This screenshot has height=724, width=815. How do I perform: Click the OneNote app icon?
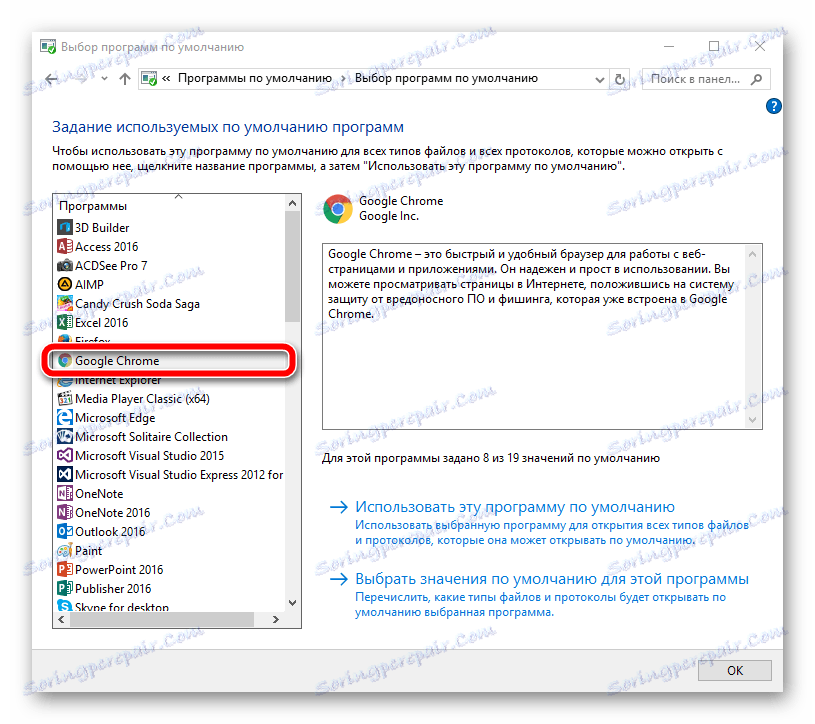click(64, 493)
